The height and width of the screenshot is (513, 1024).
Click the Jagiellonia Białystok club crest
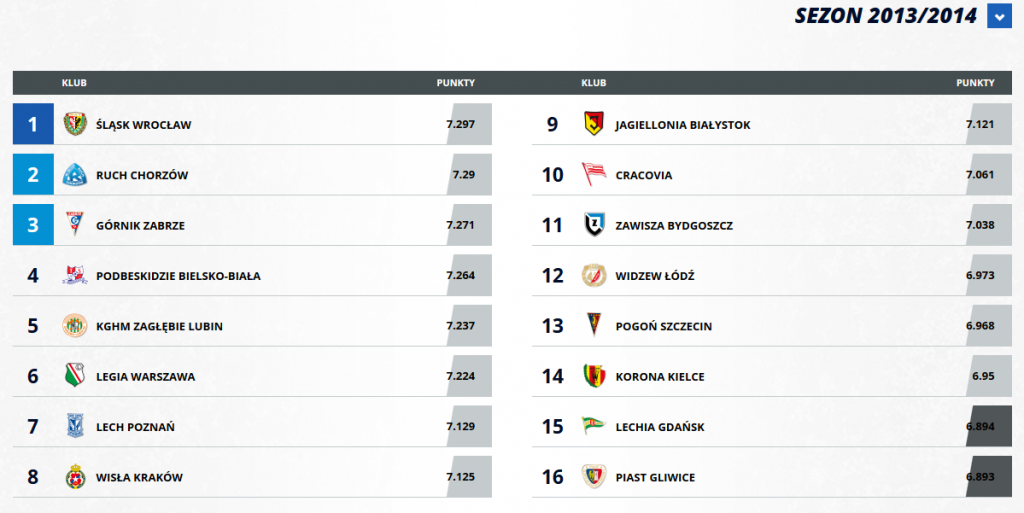click(594, 125)
